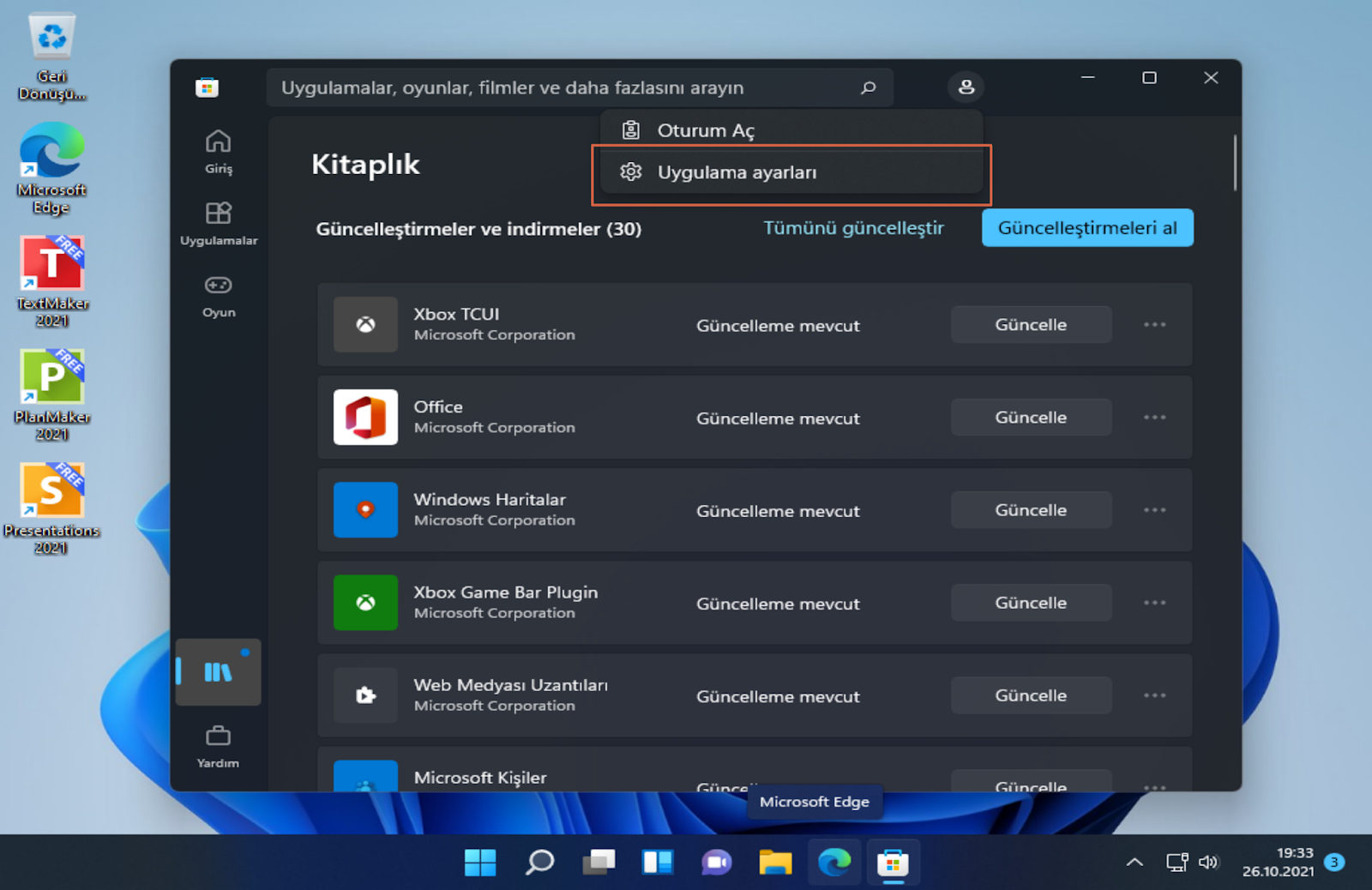Image resolution: width=1372 pixels, height=890 pixels.
Task: Click the Store window vertical scrollbar
Action: pyautogui.click(x=1235, y=163)
